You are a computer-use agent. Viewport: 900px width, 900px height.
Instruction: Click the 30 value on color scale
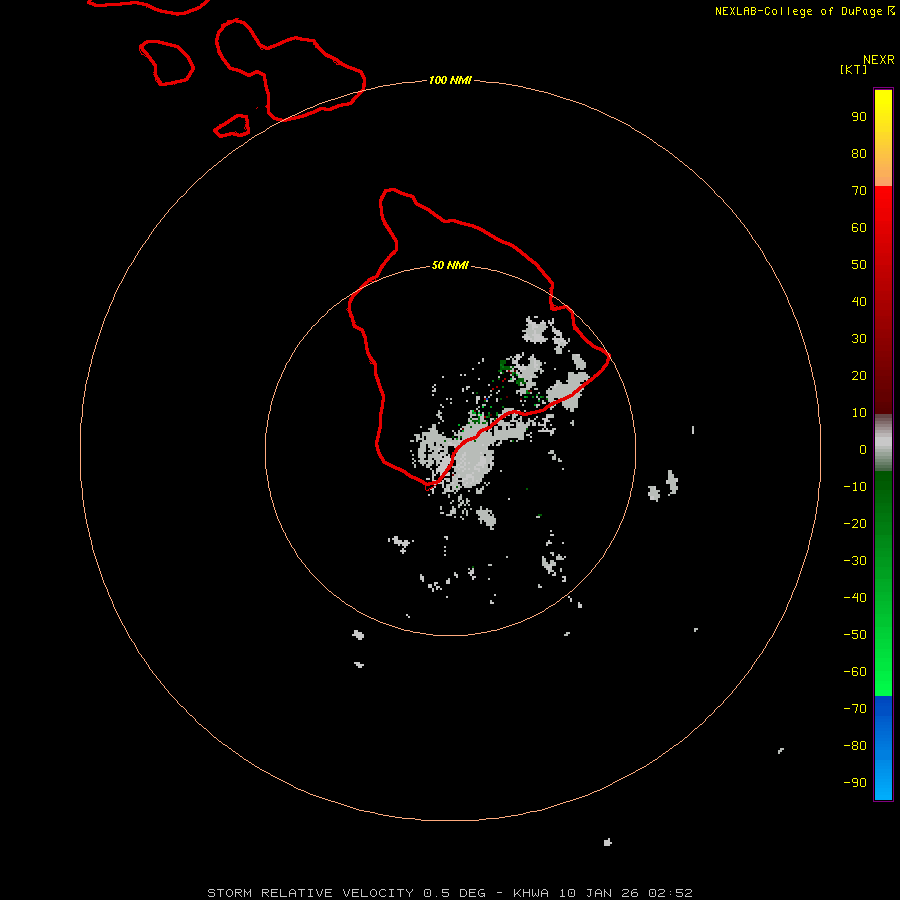point(859,339)
